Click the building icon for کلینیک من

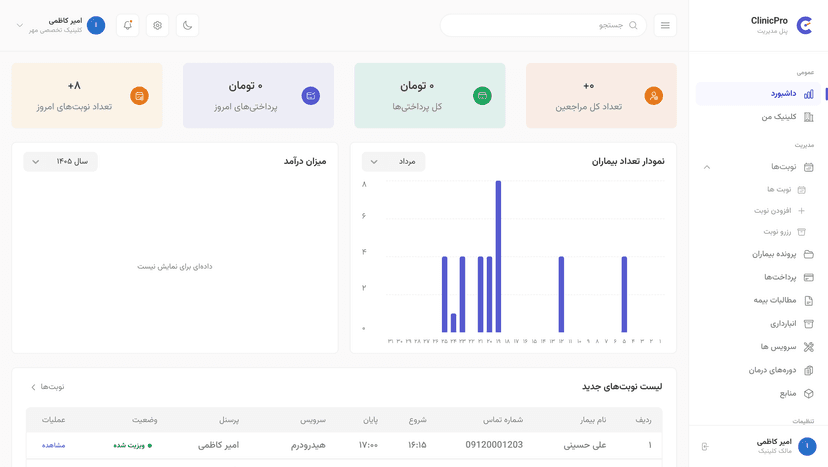808,117
